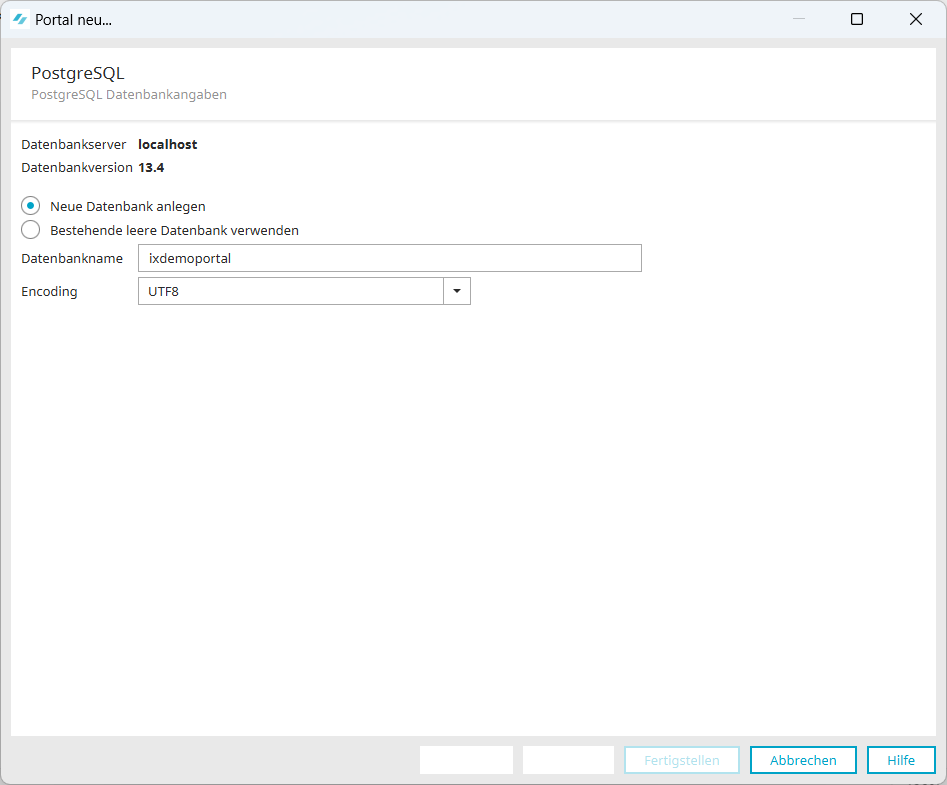Click the PostgreSQL heading
947x785 pixels.
[x=78, y=73]
